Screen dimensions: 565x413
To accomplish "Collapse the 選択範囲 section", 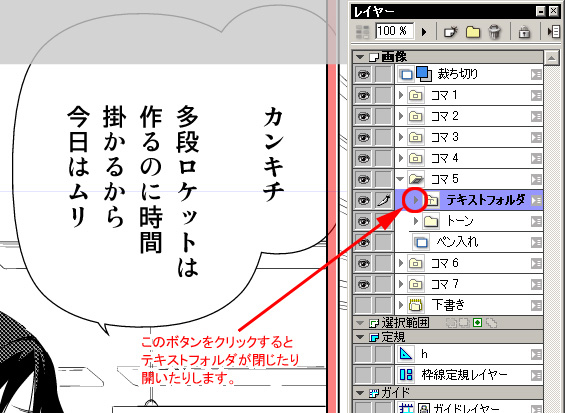I will [360, 323].
